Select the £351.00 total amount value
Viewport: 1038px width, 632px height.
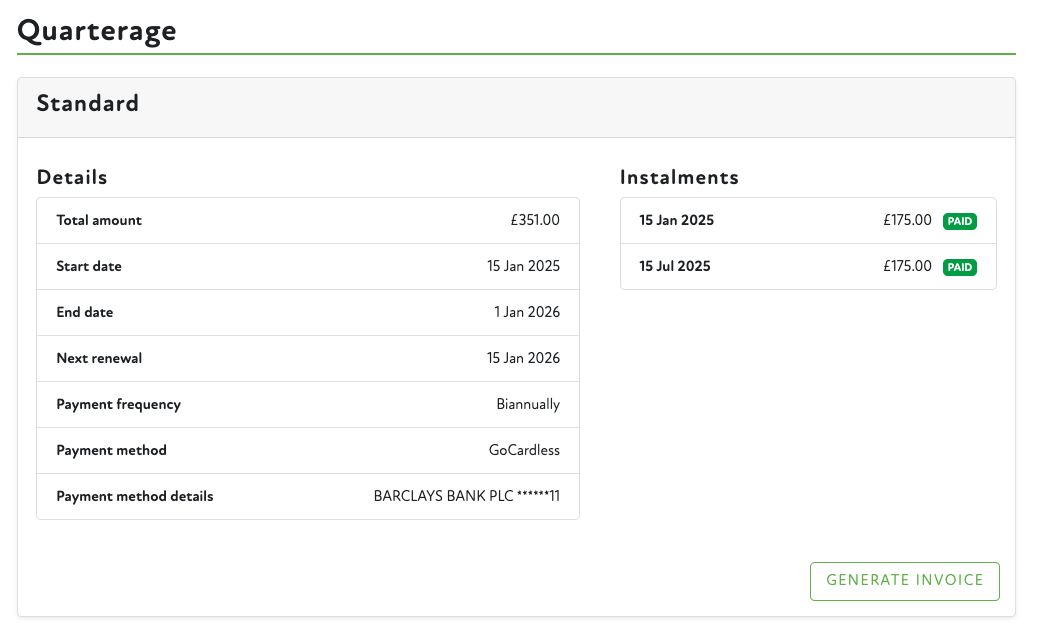coord(535,221)
